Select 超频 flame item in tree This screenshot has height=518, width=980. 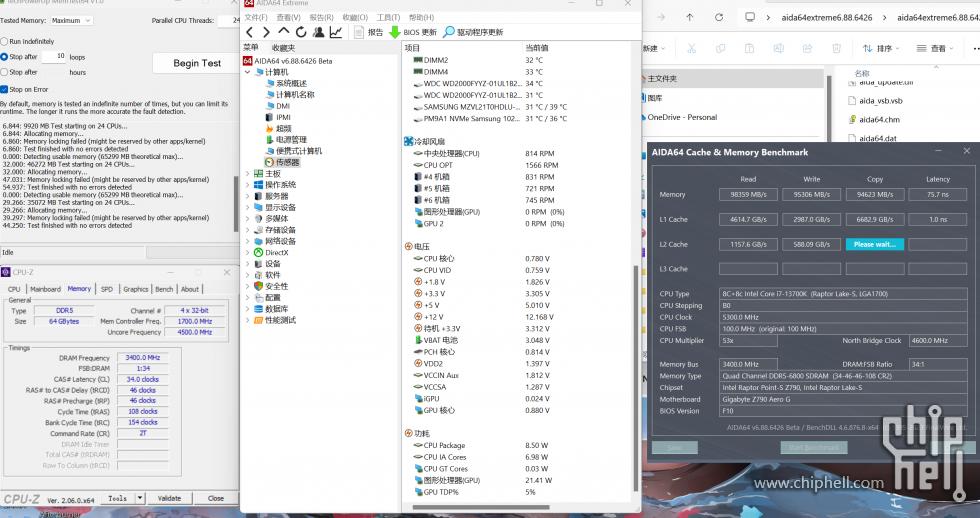[x=283, y=128]
